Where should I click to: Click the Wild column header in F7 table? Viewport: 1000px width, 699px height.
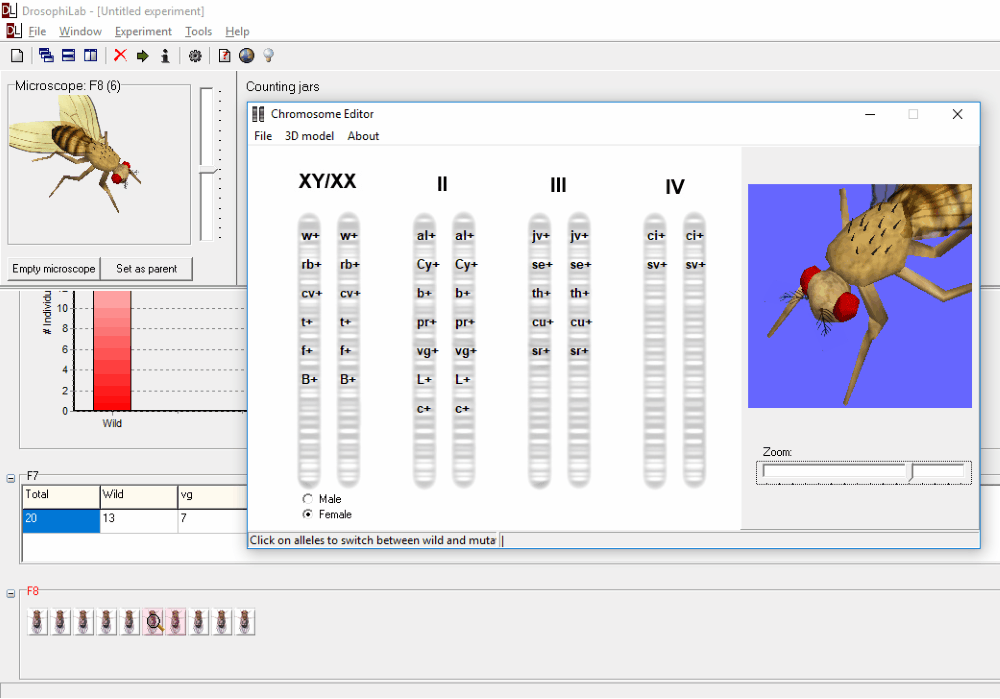click(138, 496)
